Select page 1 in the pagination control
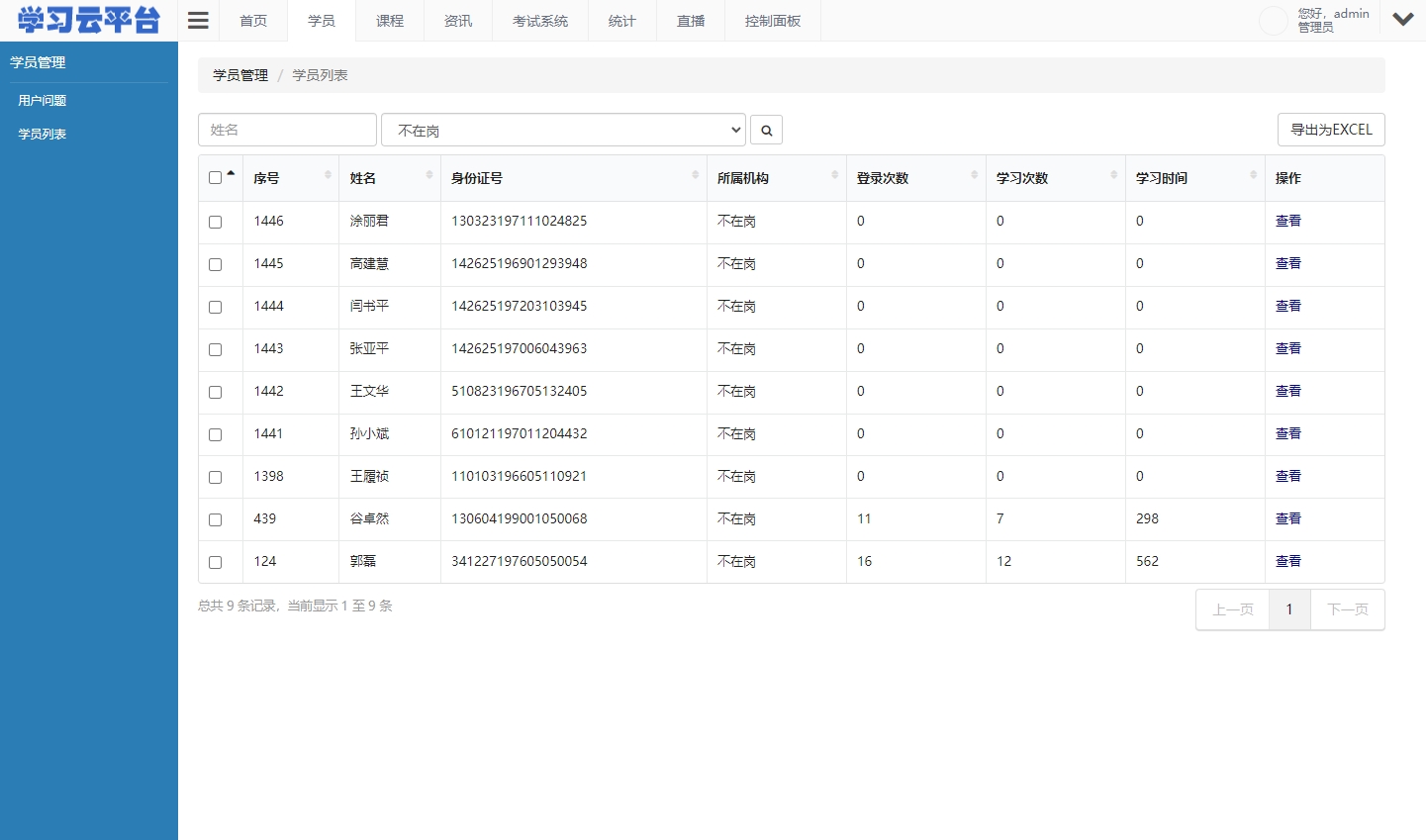Viewport: 1426px width, 840px height. pyautogui.click(x=1289, y=609)
